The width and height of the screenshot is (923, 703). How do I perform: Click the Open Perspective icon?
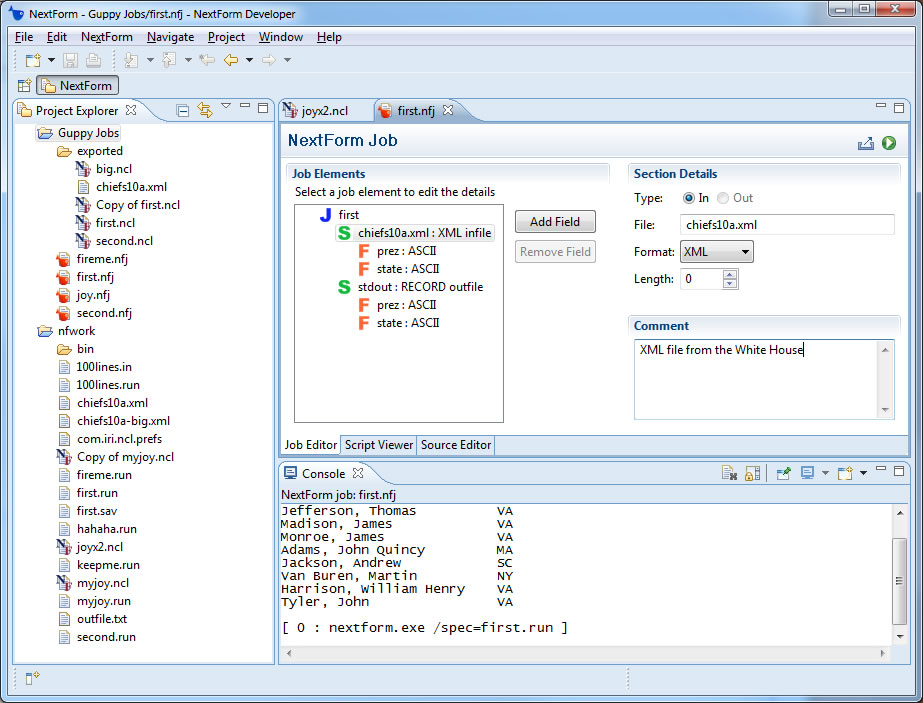[24, 86]
